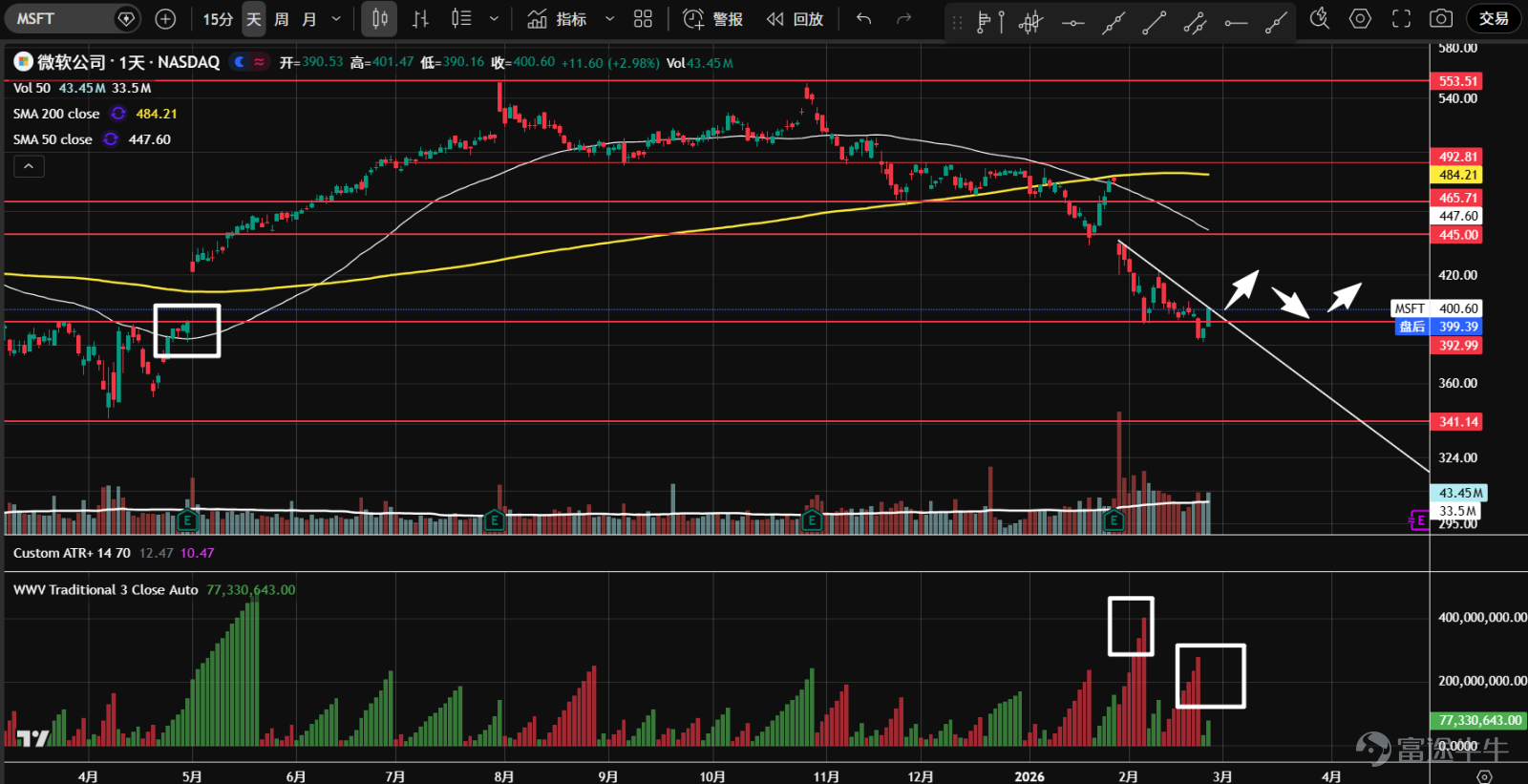Toggle the moon session indicator badge
This screenshot has height=784, width=1528.
click(x=240, y=62)
